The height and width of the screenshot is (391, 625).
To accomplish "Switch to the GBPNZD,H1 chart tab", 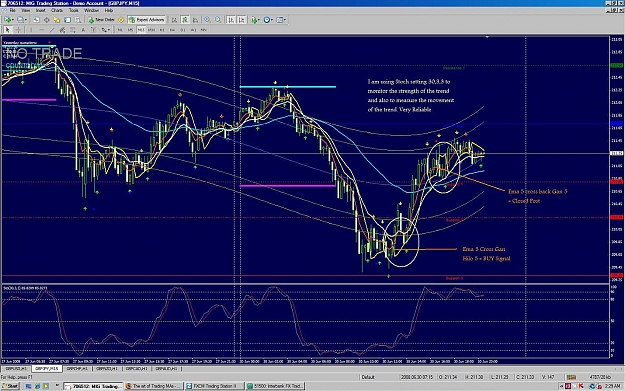I will [x=107, y=369].
